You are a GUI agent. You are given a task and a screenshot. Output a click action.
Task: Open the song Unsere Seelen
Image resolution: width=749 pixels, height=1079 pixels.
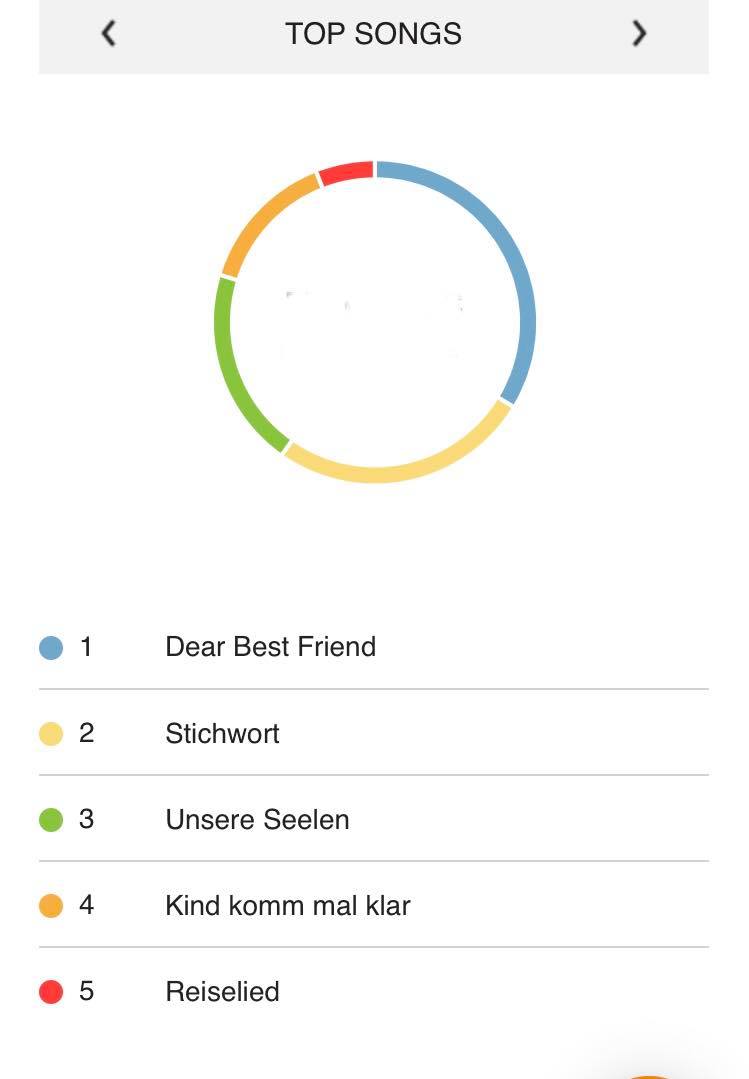pos(374,819)
